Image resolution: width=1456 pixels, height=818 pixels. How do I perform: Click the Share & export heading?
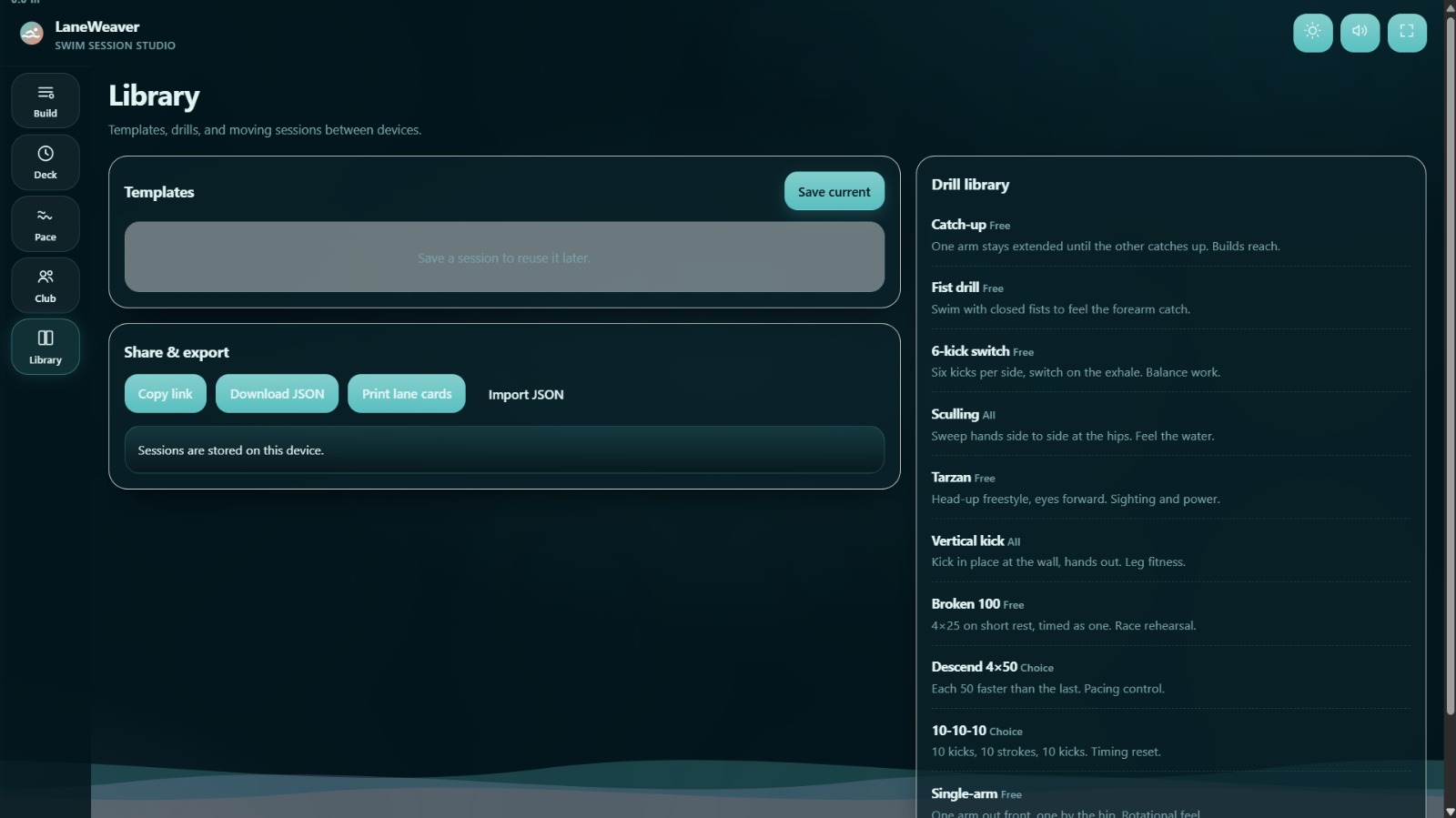(x=177, y=352)
